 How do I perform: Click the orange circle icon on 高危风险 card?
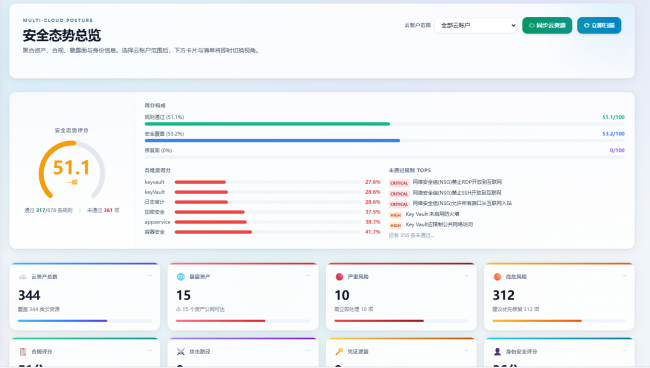point(497,277)
